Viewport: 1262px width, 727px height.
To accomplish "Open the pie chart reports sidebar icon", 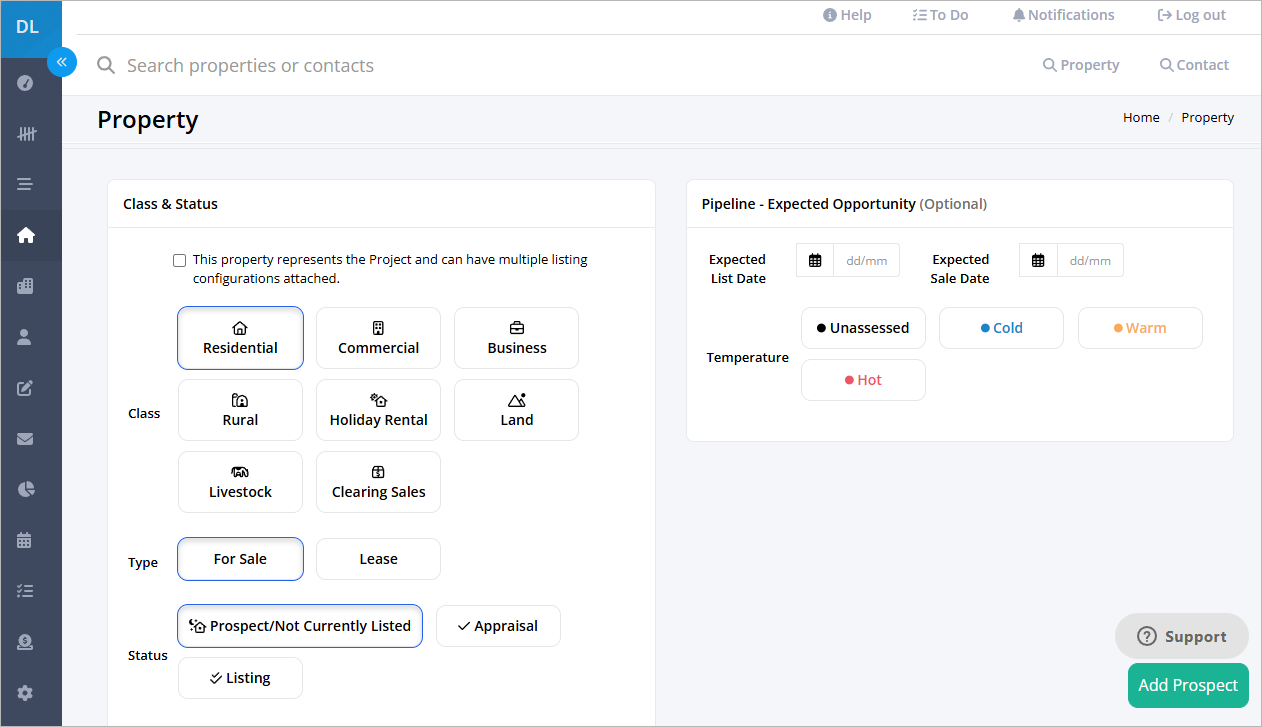I will pyautogui.click(x=26, y=489).
